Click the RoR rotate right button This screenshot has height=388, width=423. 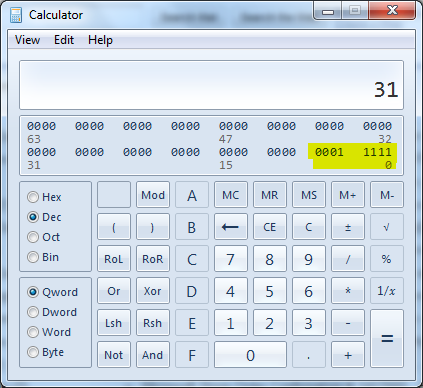pyautogui.click(x=153, y=259)
